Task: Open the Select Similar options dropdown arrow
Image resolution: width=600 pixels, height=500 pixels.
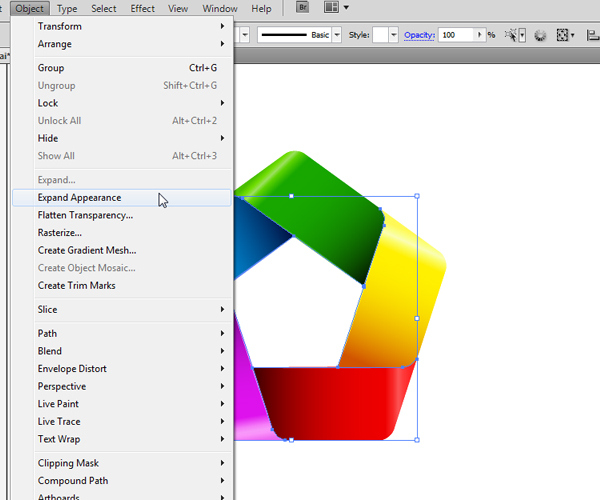Action: (522, 36)
